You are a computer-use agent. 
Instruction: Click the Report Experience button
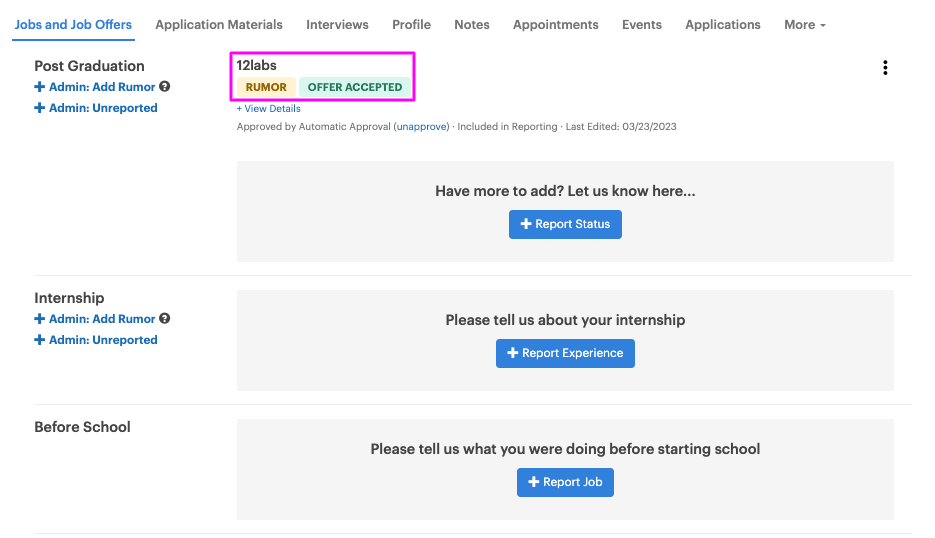565,353
